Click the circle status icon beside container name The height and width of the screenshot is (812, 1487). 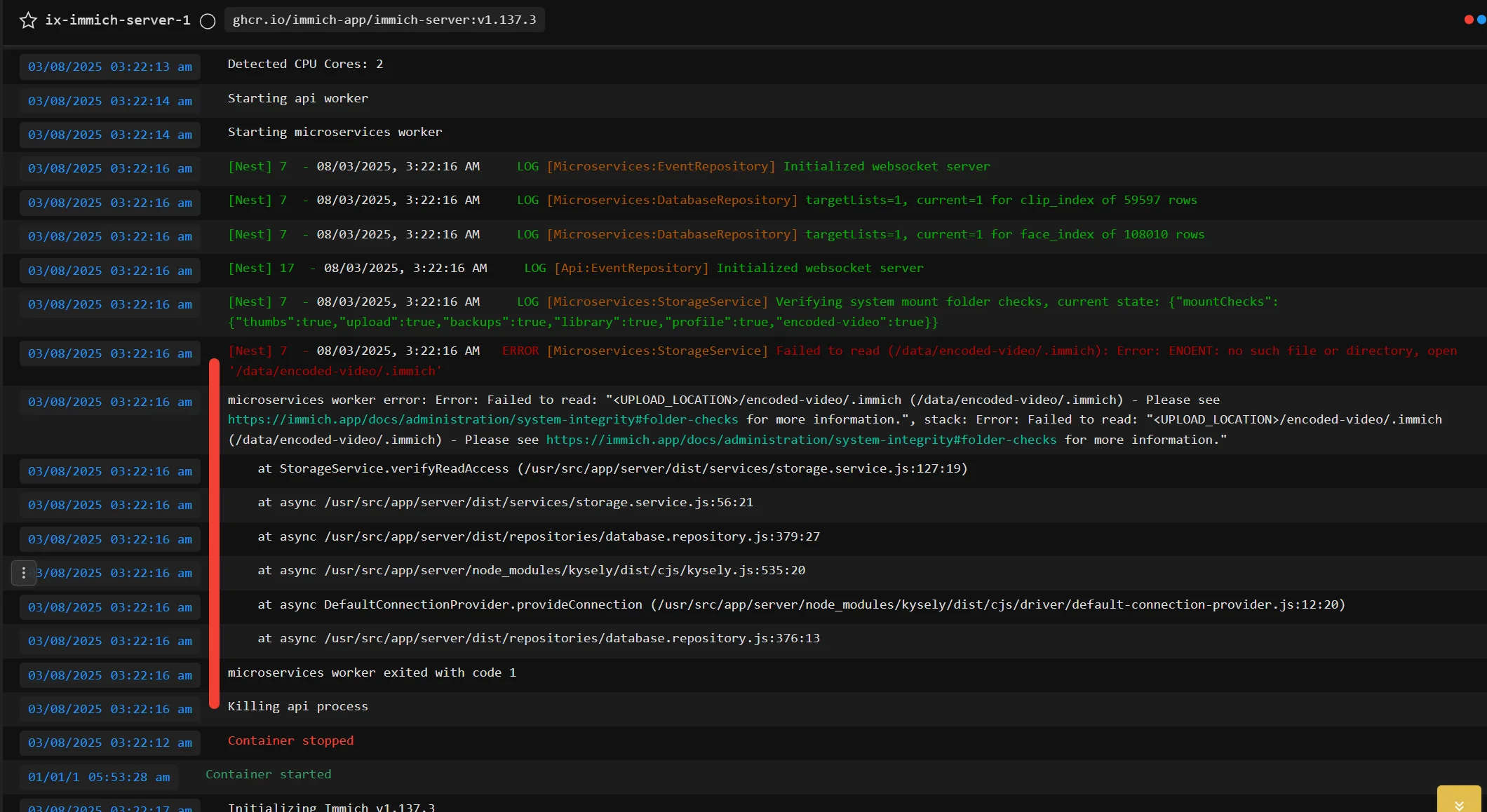tap(208, 21)
